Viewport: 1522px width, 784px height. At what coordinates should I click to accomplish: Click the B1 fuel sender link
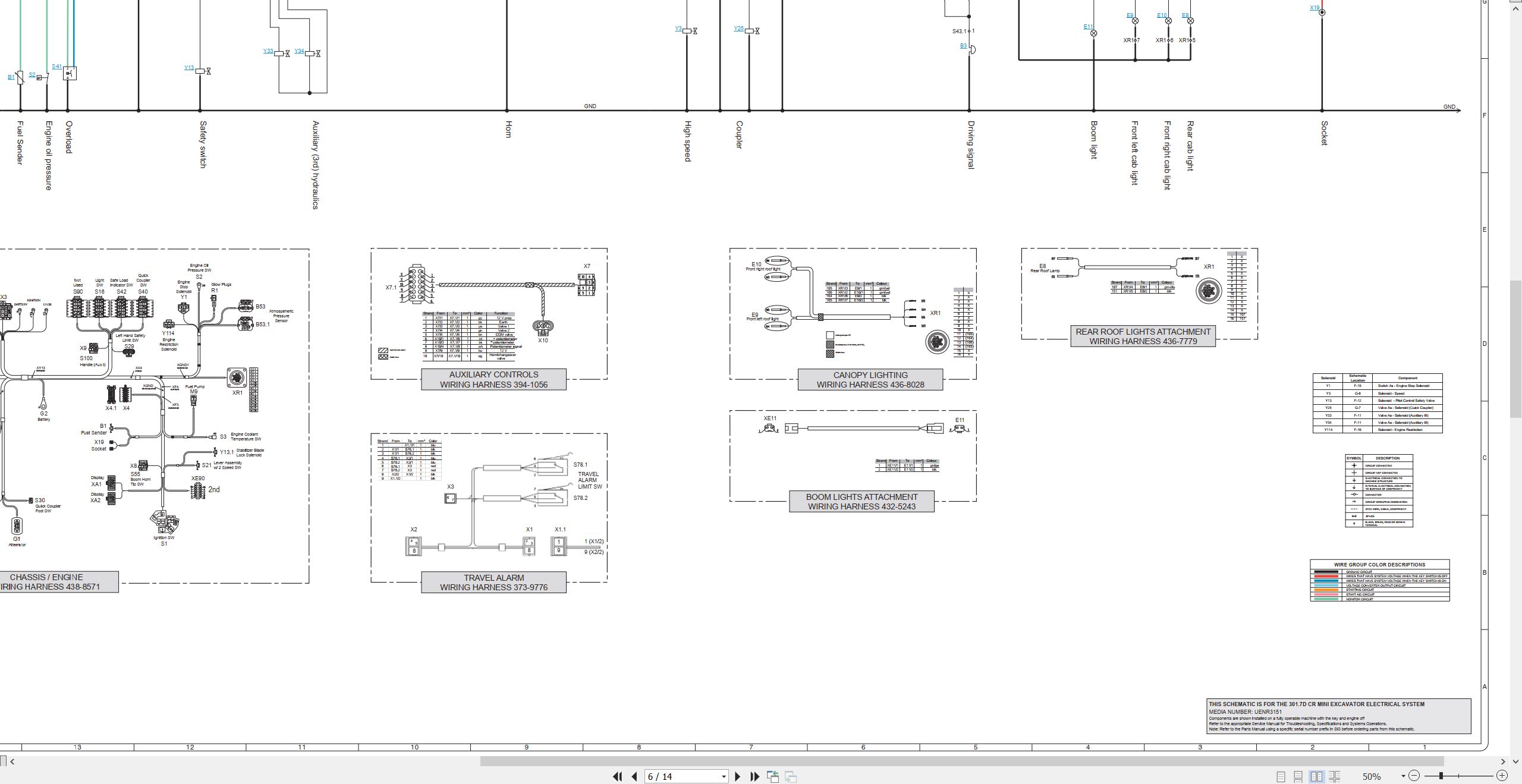pyautogui.click(x=11, y=77)
